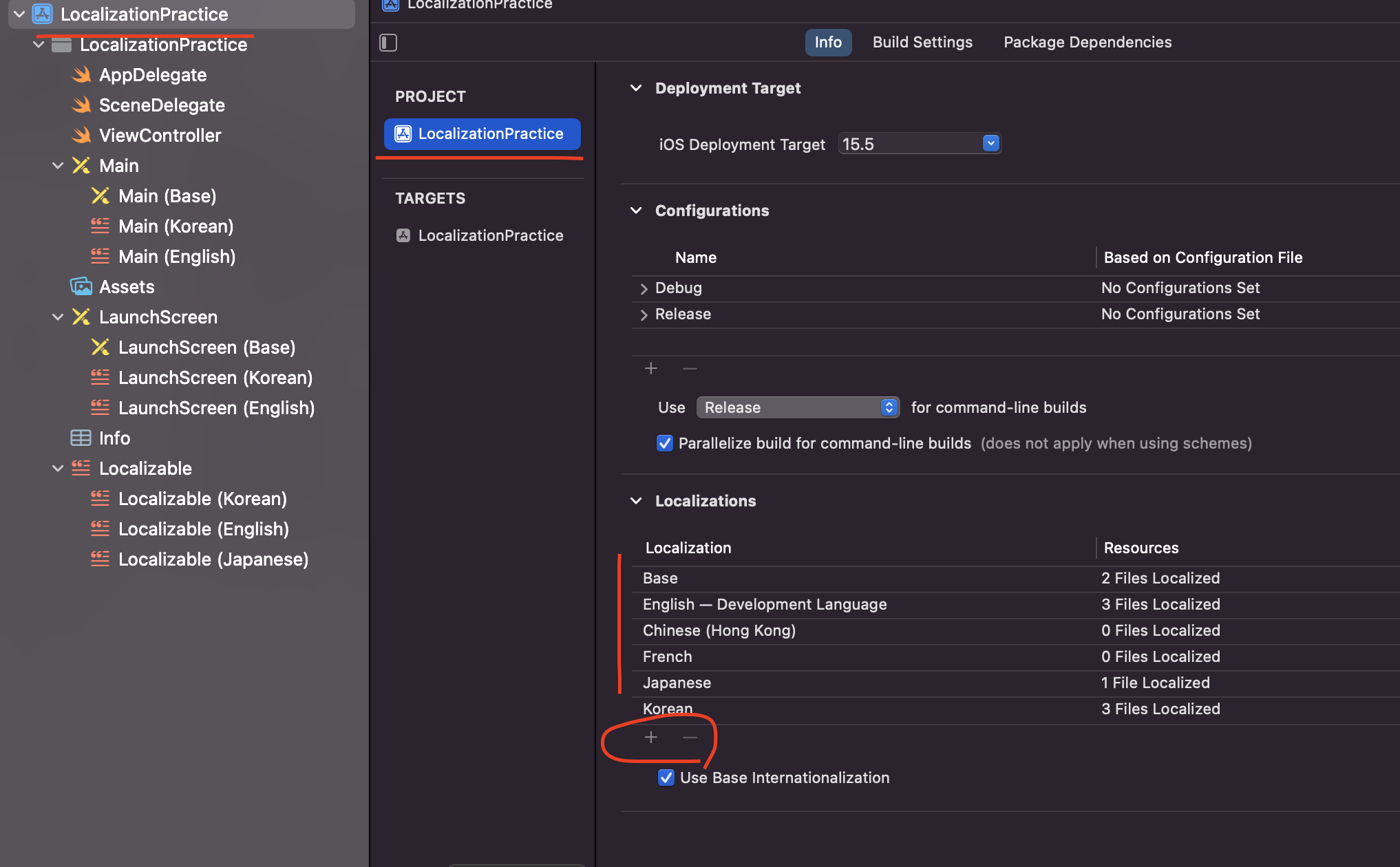Expand the Debug configuration row
Screen dimensions: 1400x867
pos(644,288)
